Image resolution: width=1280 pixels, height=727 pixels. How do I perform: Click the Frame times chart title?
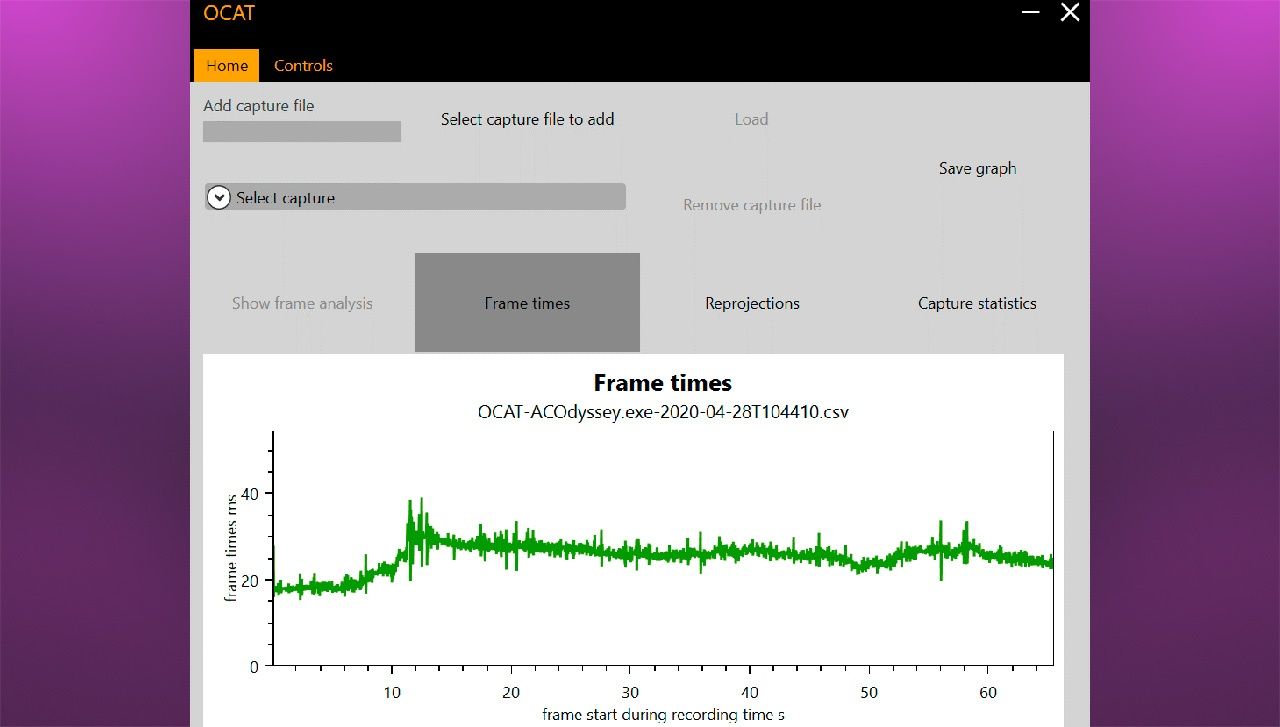pos(662,383)
